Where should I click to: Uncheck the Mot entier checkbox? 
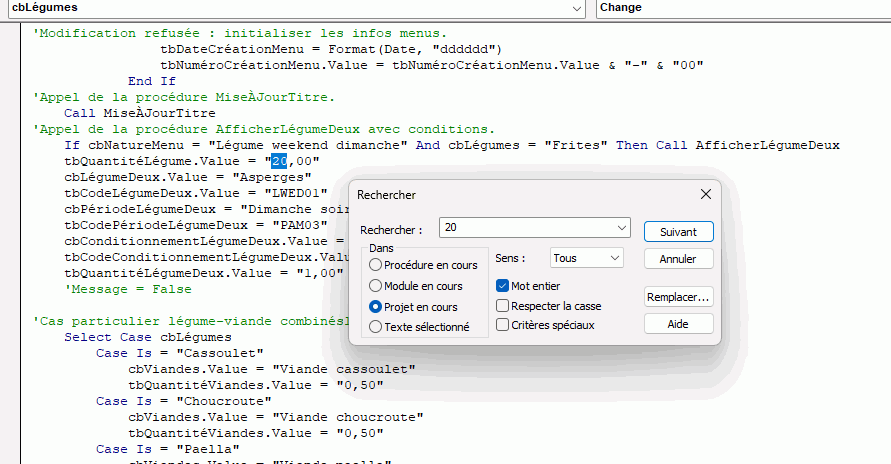click(x=503, y=286)
